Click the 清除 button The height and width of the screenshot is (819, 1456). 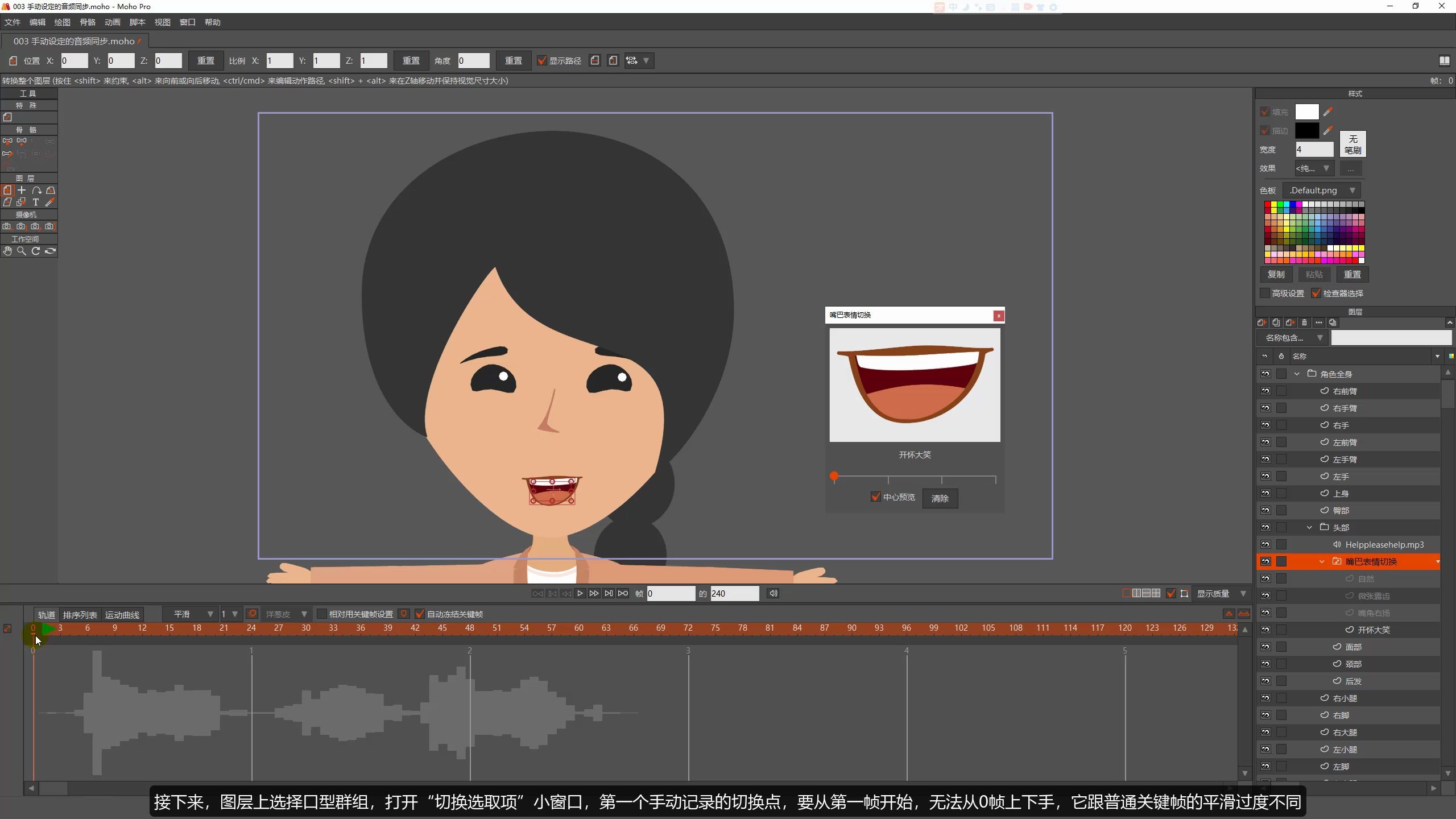point(940,498)
